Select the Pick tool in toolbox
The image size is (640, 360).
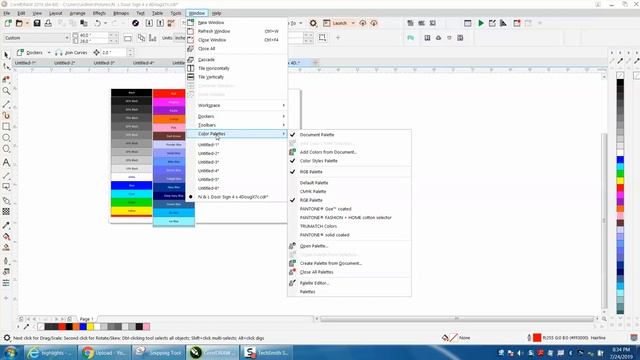pos(6,55)
